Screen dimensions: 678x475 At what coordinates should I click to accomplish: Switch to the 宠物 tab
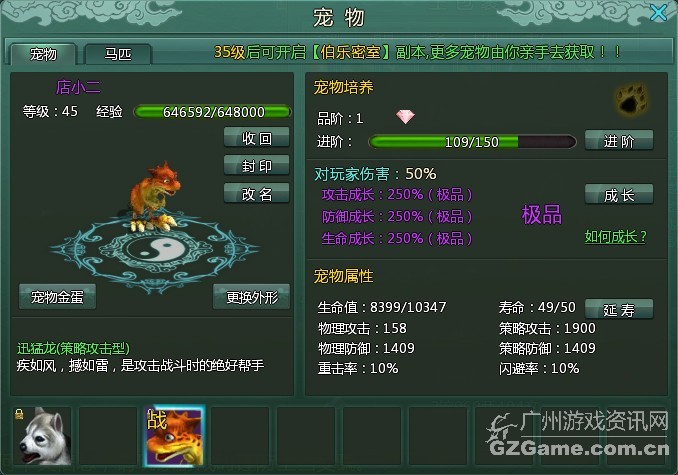(43, 54)
